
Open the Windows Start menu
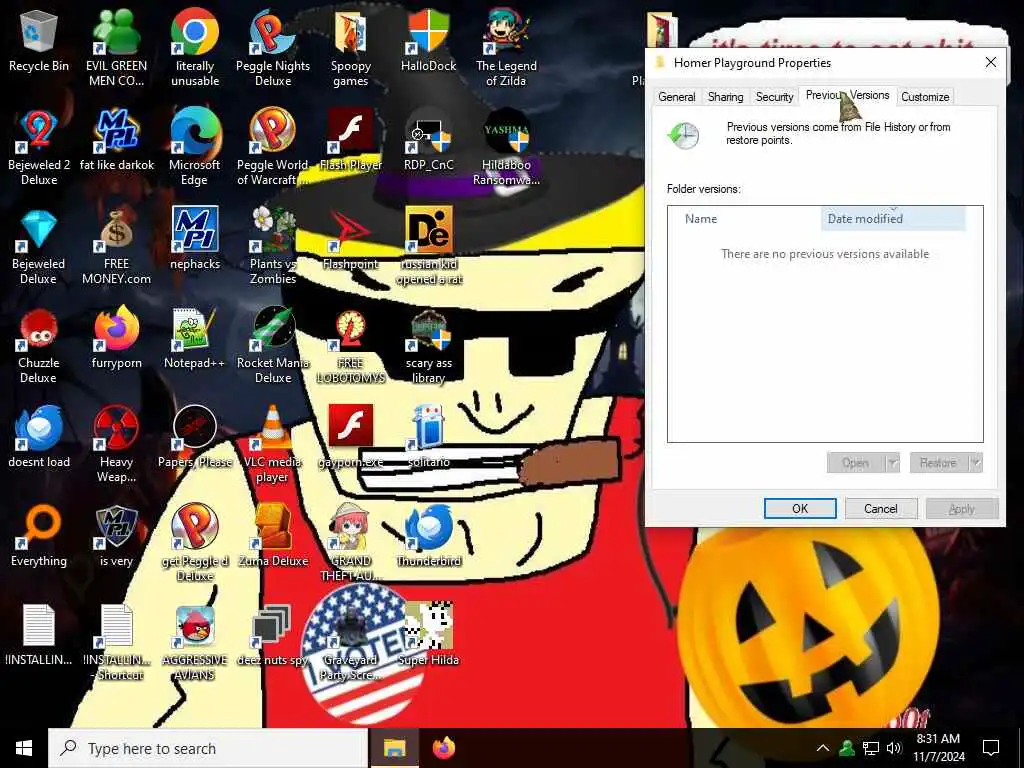point(24,748)
